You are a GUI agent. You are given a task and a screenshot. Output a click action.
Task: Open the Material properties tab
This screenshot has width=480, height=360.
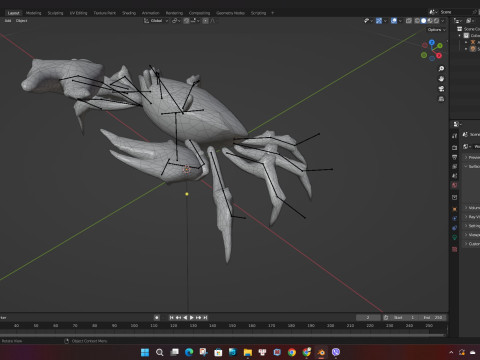click(x=455, y=249)
